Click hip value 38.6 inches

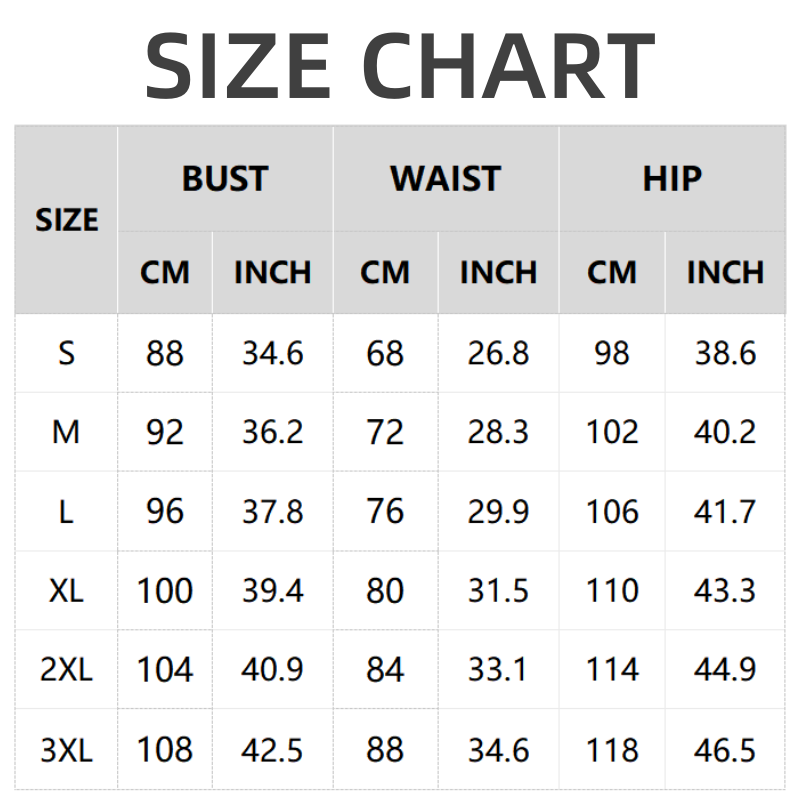tap(725, 353)
